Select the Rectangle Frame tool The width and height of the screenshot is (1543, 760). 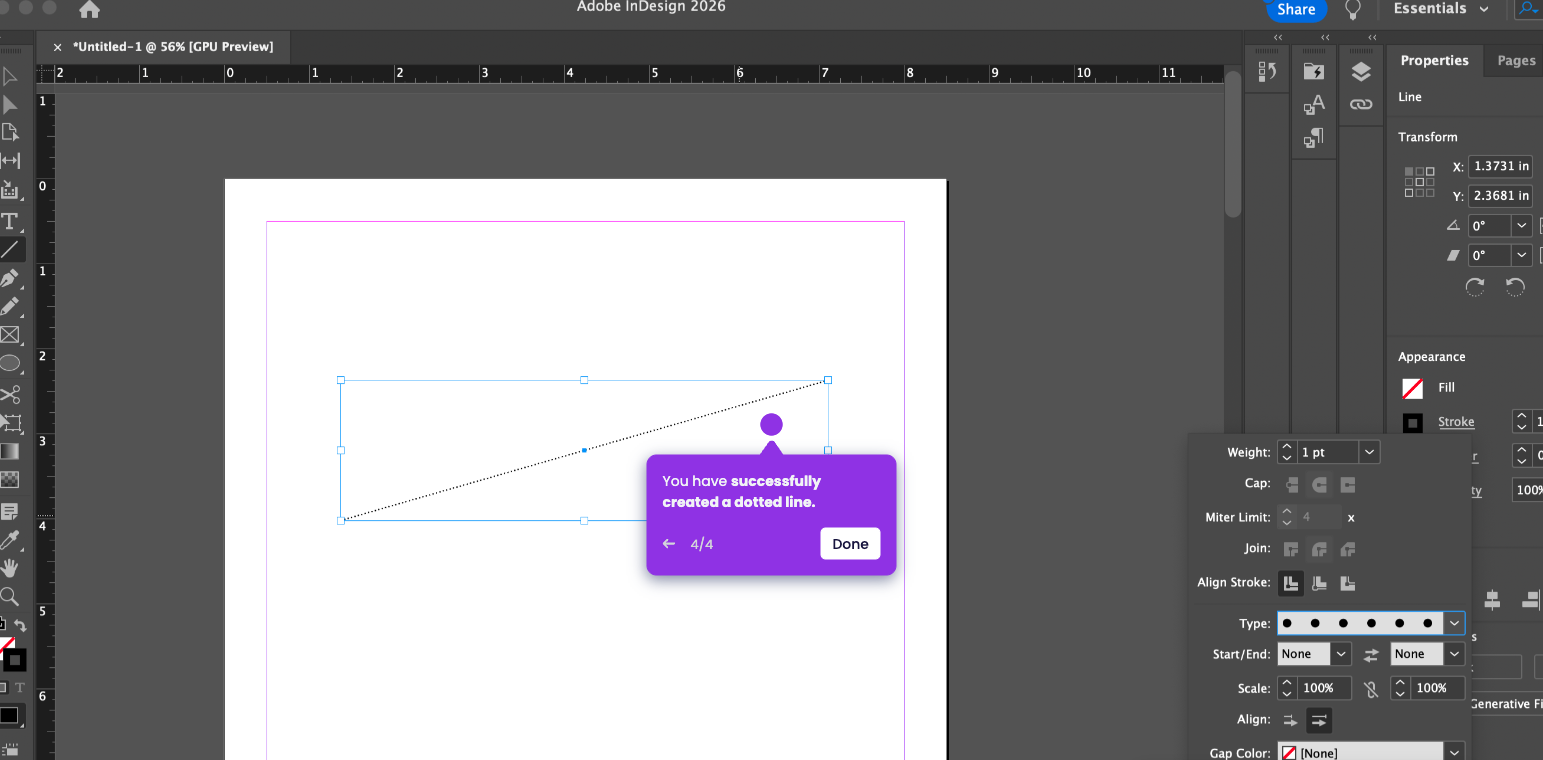10,335
